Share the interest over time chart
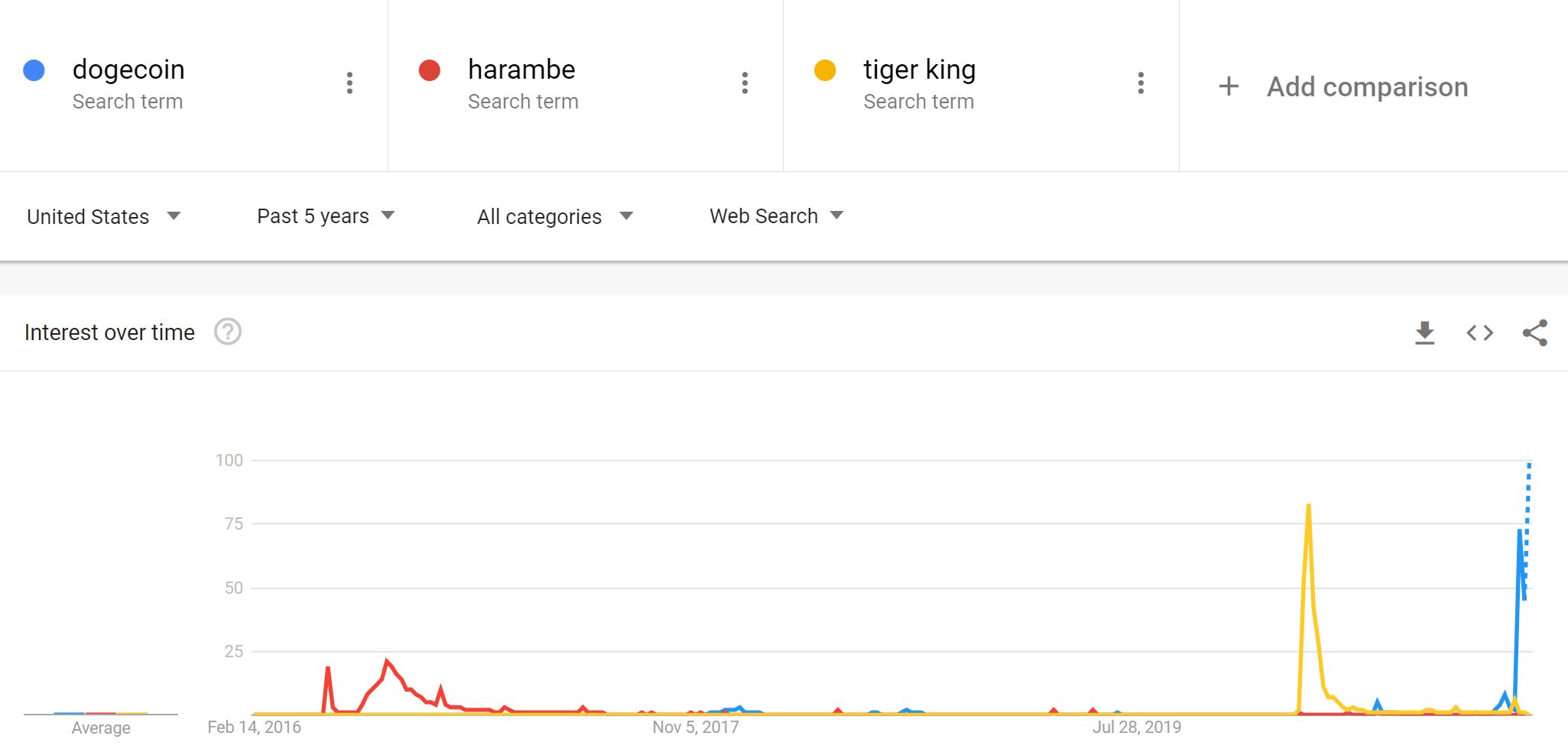Screen dimensions: 1568x752 point(1534,332)
